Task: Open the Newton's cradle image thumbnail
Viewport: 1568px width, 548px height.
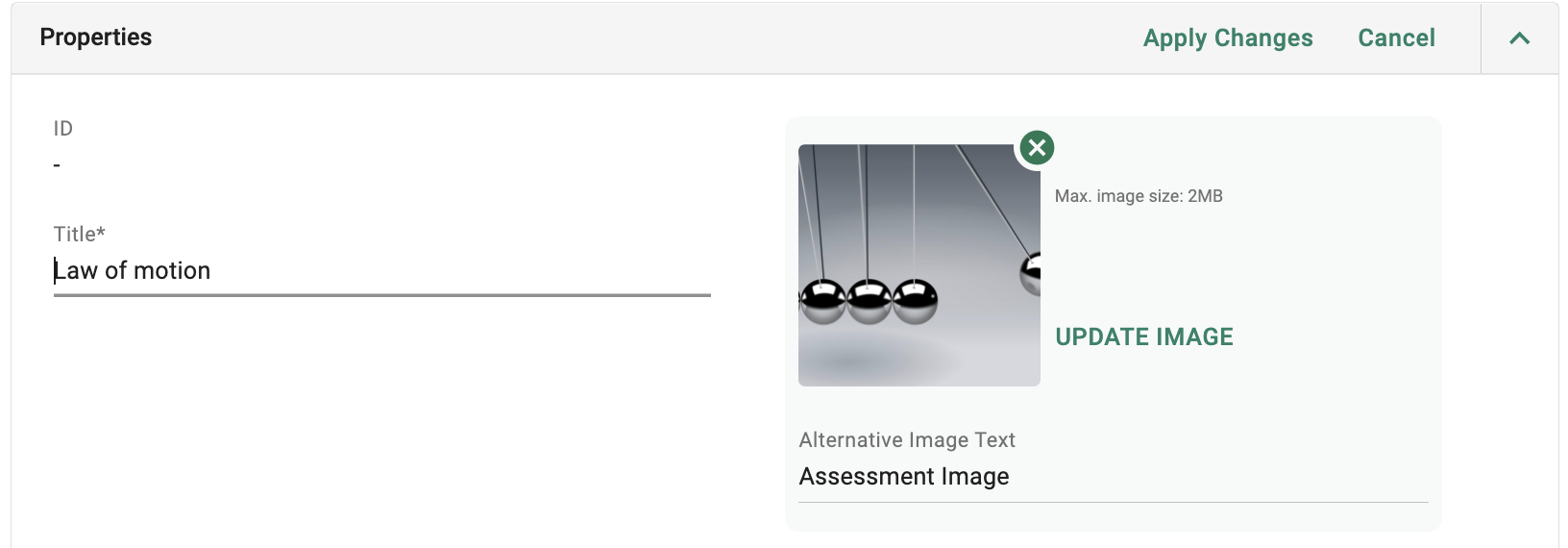Action: pos(919,265)
